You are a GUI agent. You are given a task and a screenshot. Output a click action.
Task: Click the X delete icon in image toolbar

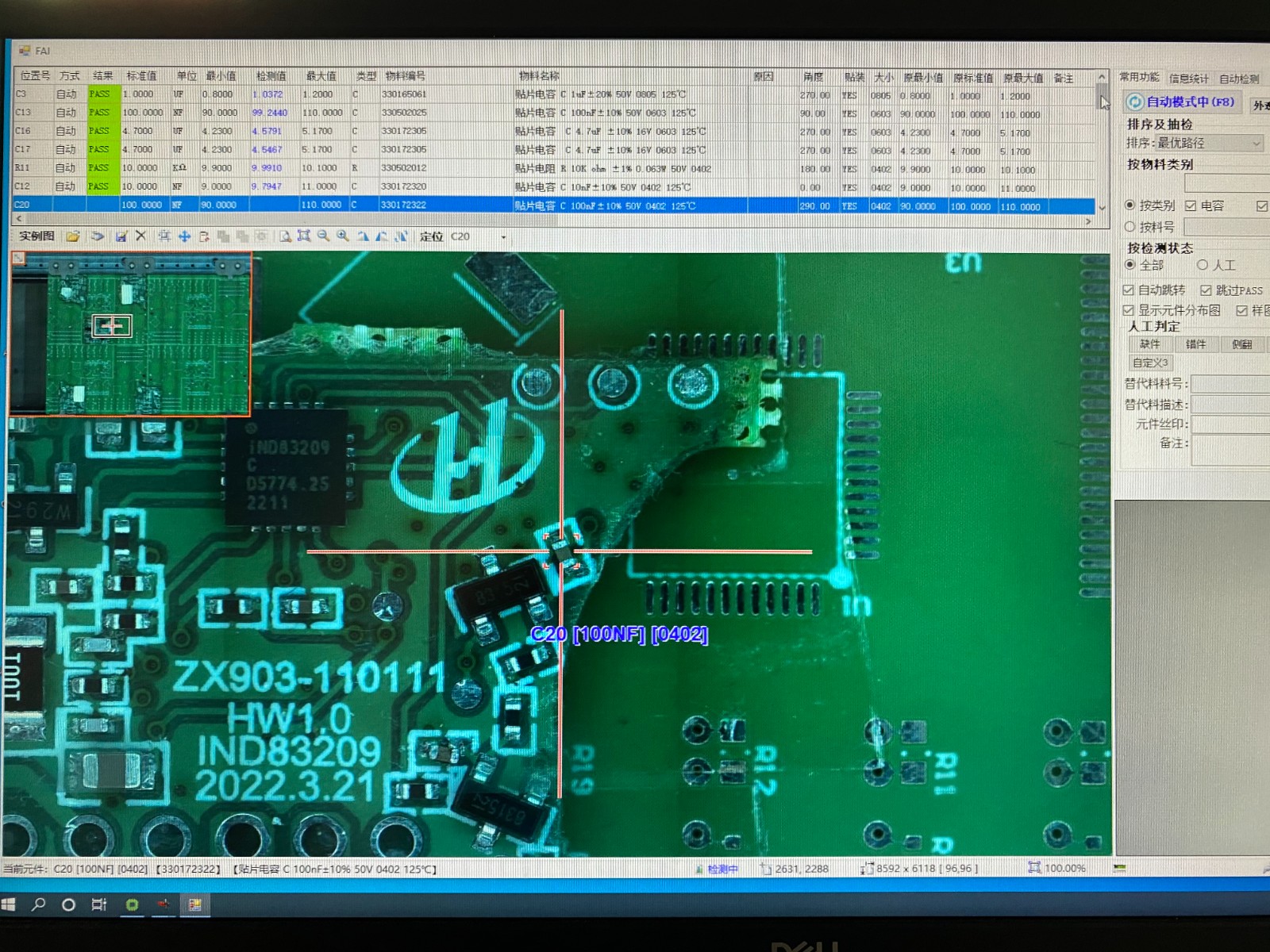[x=140, y=236]
